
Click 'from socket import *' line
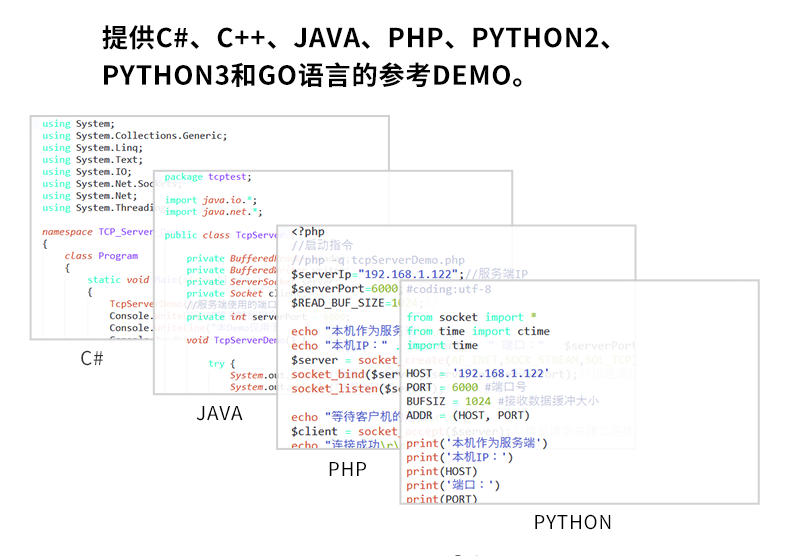click(x=471, y=317)
